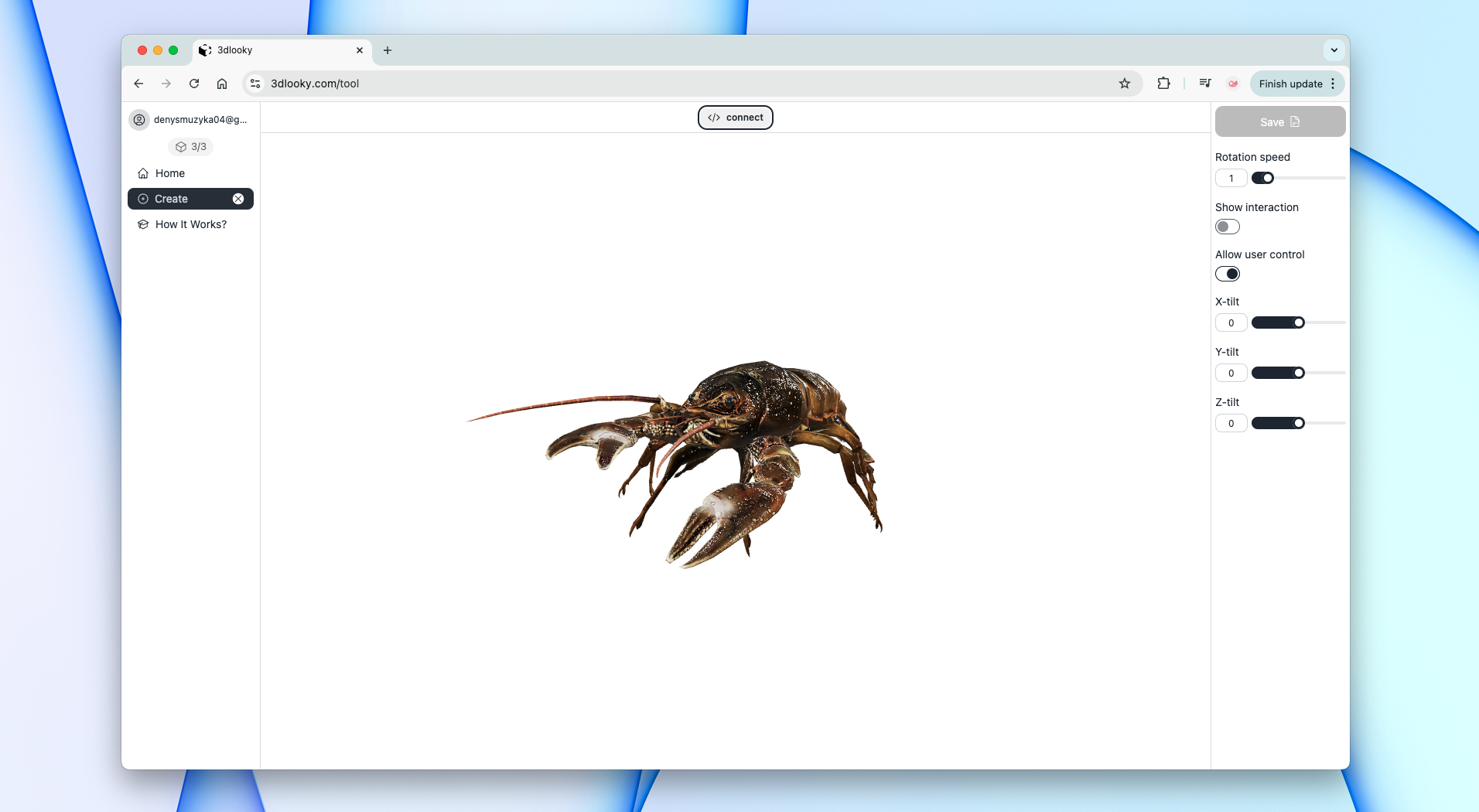Screen dimensions: 1479x812
Task: Open Chrome three-dot menu
Action: pyautogui.click(x=1333, y=84)
